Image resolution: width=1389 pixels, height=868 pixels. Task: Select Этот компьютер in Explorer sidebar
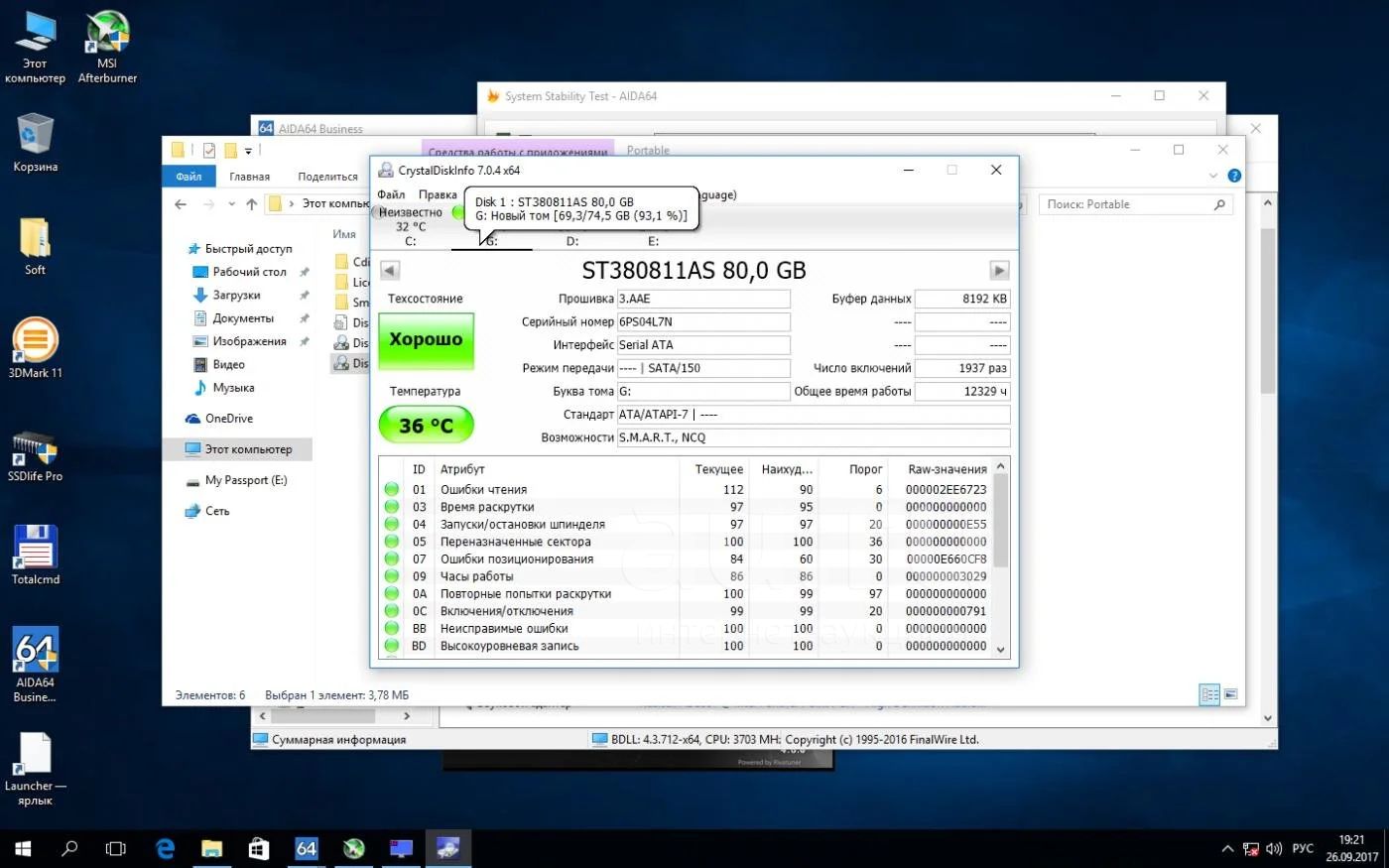tap(238, 449)
